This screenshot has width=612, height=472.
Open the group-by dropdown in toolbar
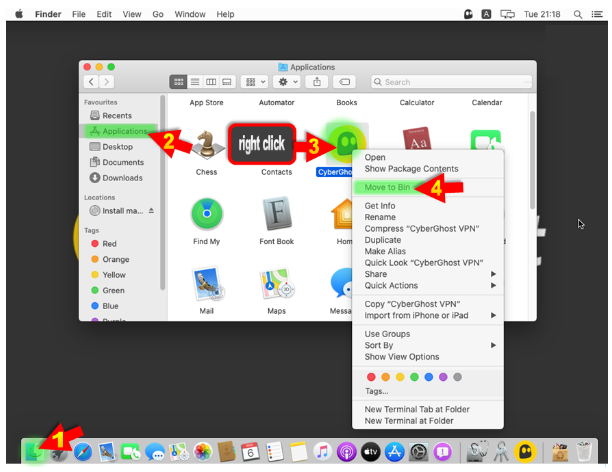coord(254,82)
